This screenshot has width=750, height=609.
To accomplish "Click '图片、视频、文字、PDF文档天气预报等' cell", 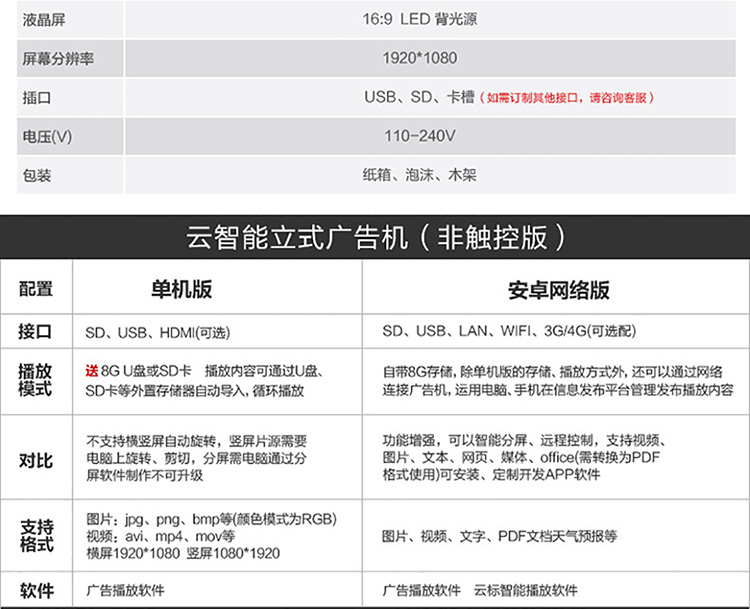I will 499,536.
